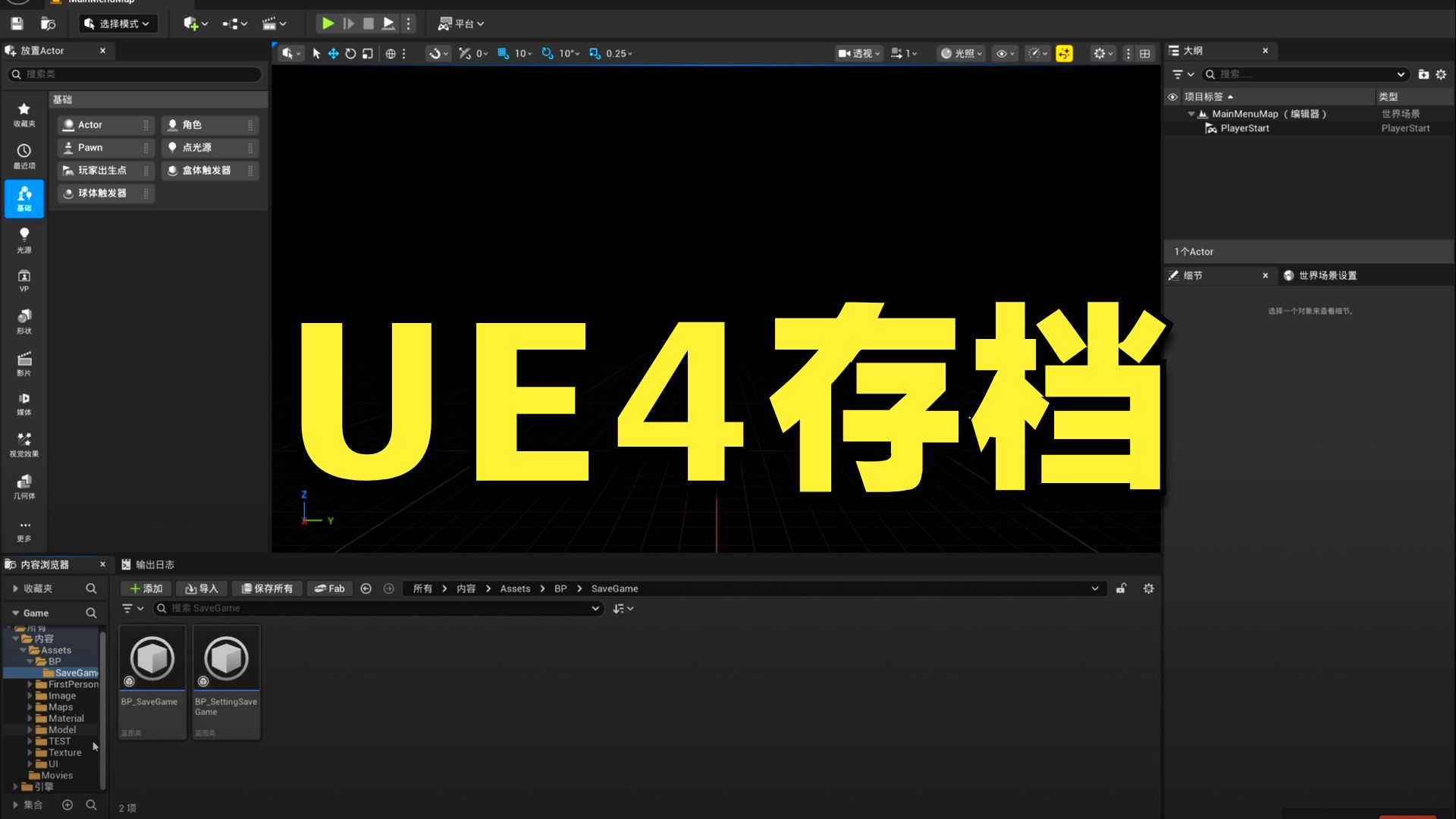
Task: Select the Cinematic category icon
Action: click(24, 363)
